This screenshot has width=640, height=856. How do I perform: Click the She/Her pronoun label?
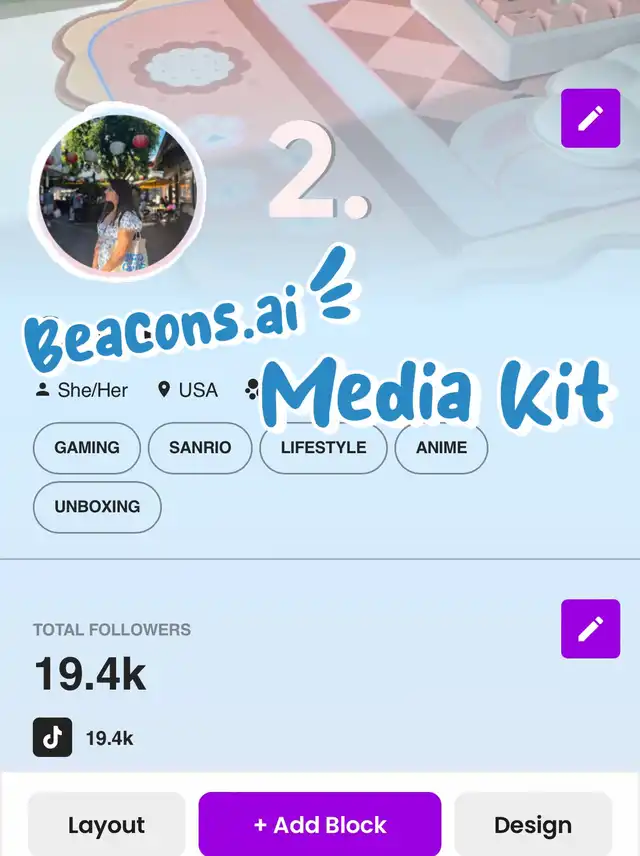pyautogui.click(x=92, y=390)
